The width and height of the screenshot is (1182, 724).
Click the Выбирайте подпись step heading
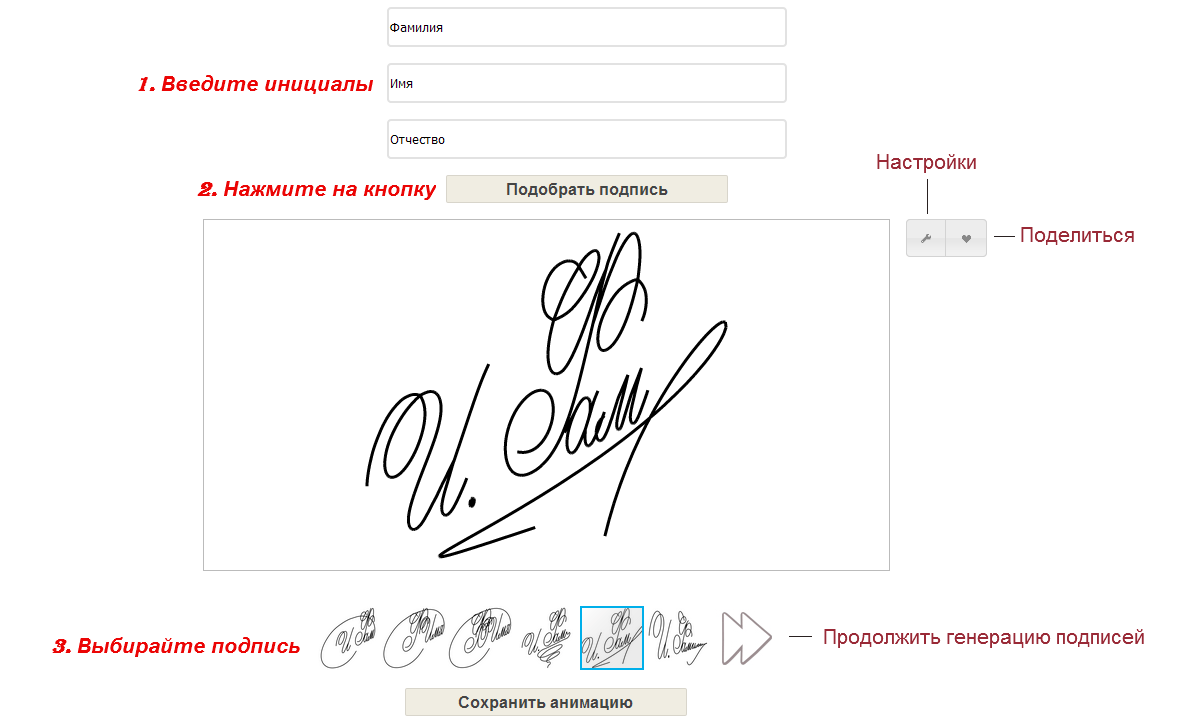pos(176,646)
